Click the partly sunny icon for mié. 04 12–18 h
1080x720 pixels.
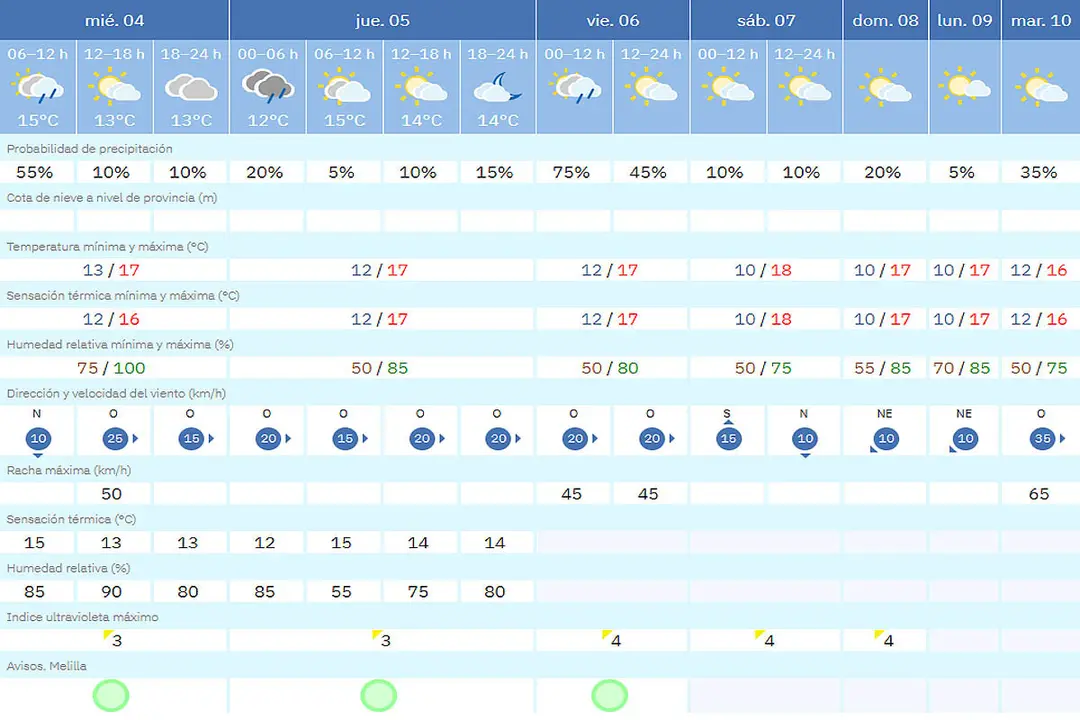coord(114,88)
